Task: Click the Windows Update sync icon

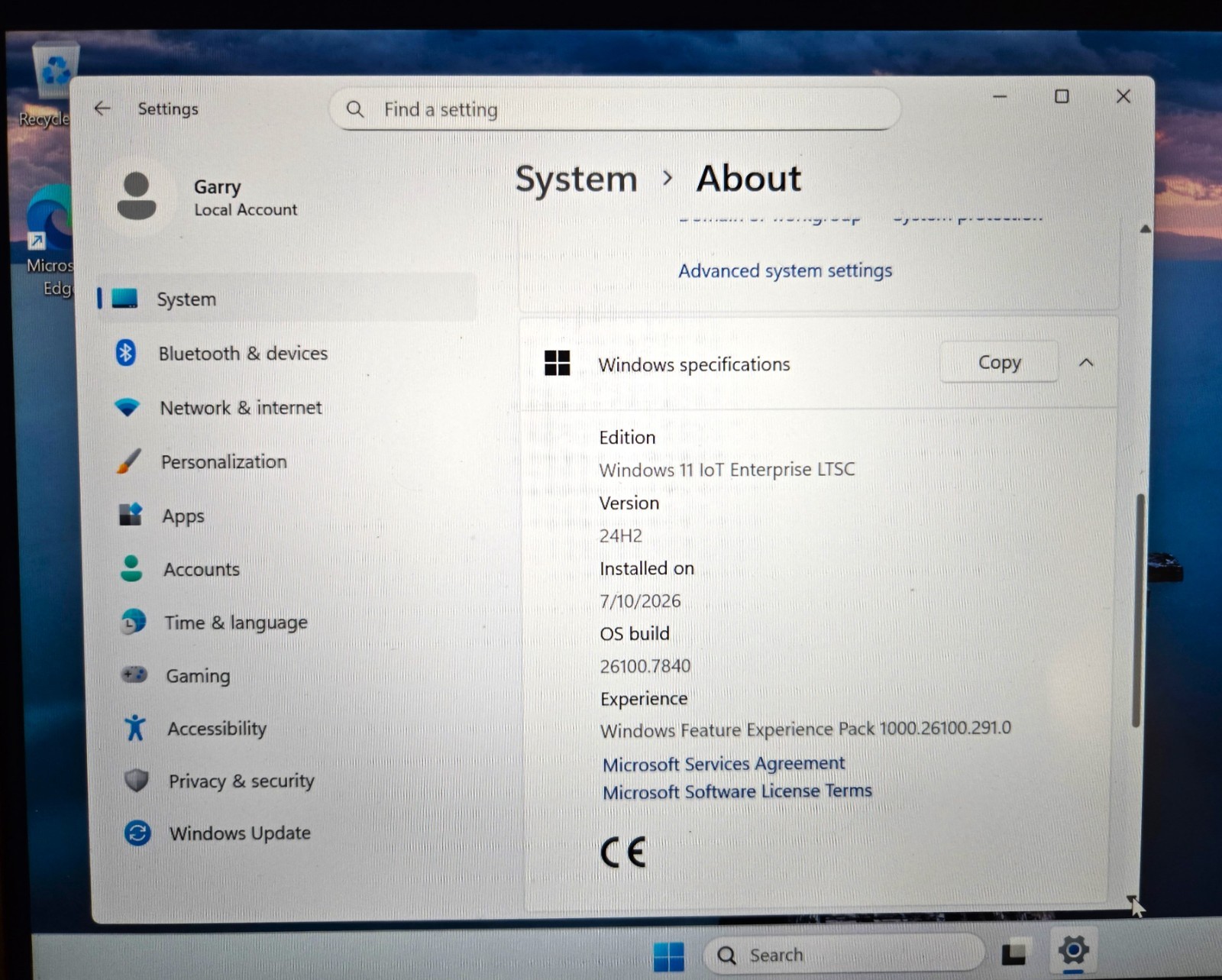Action: coord(137,833)
